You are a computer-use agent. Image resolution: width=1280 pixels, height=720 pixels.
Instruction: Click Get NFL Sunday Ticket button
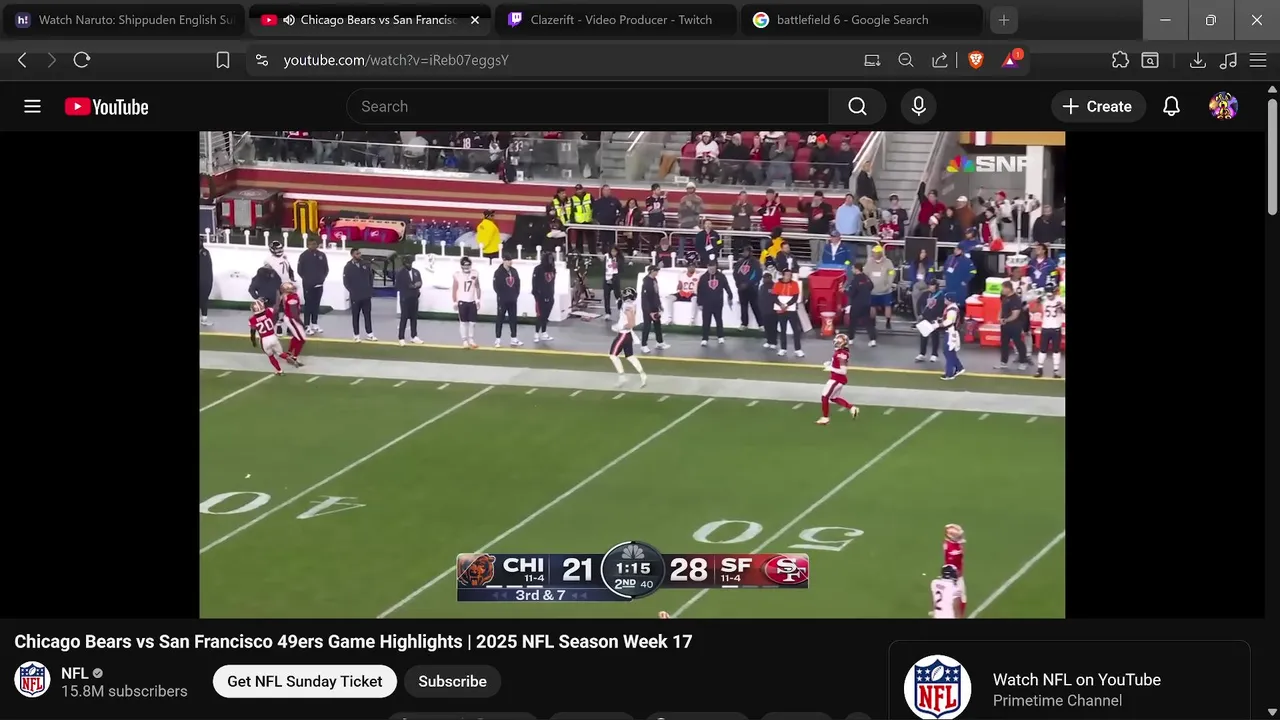coord(305,681)
